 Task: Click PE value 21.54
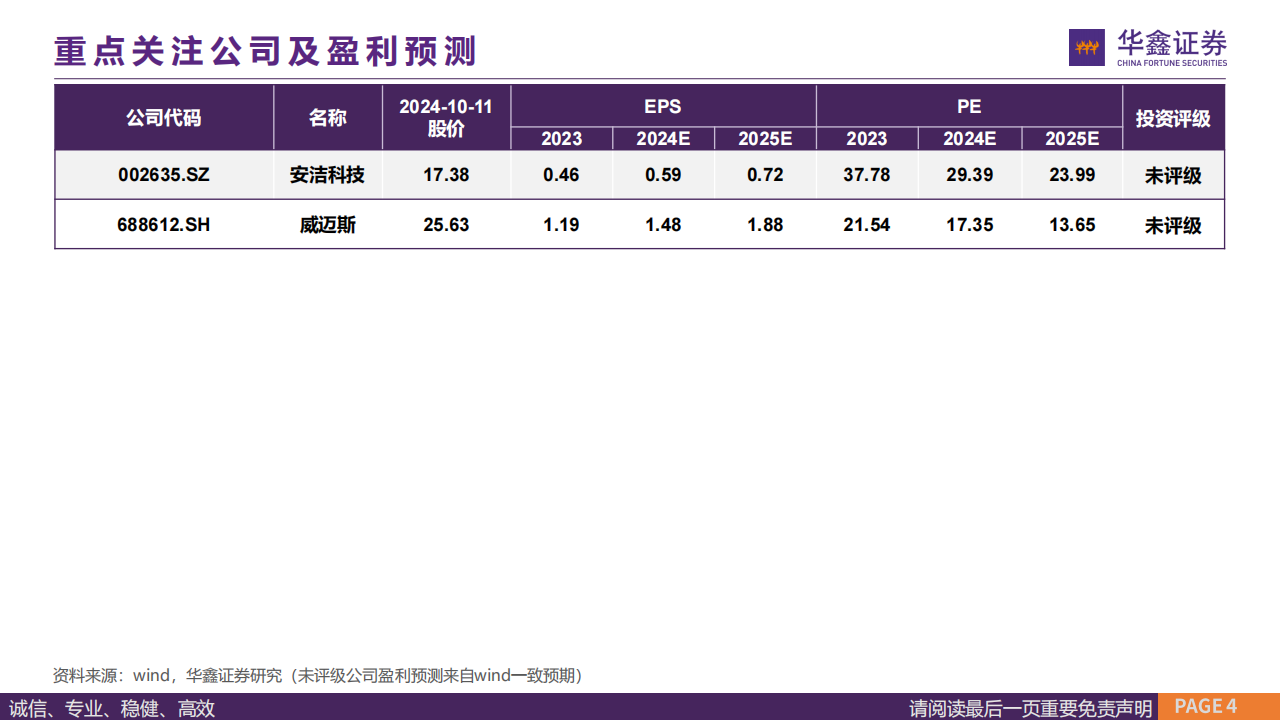pyautogui.click(x=867, y=225)
